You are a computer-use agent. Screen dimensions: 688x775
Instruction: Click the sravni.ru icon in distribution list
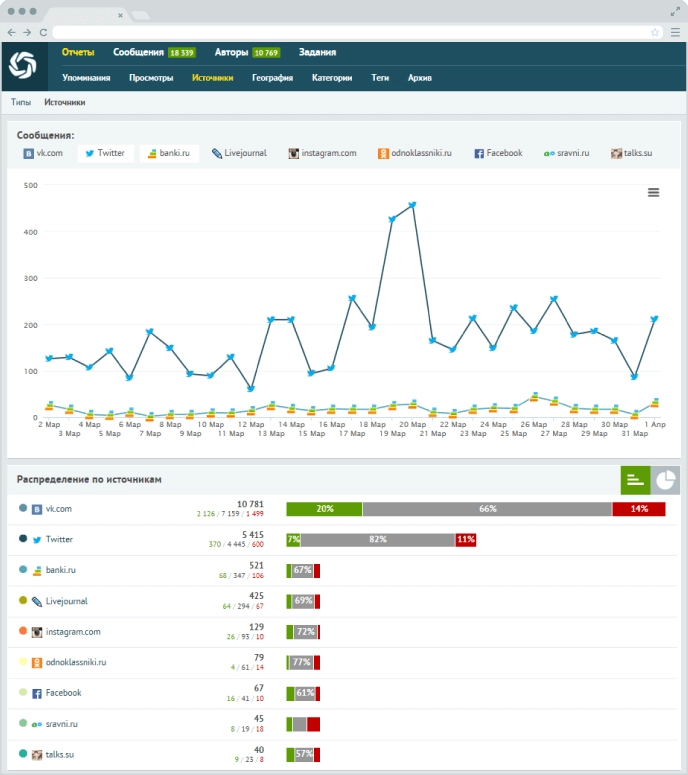click(x=37, y=724)
